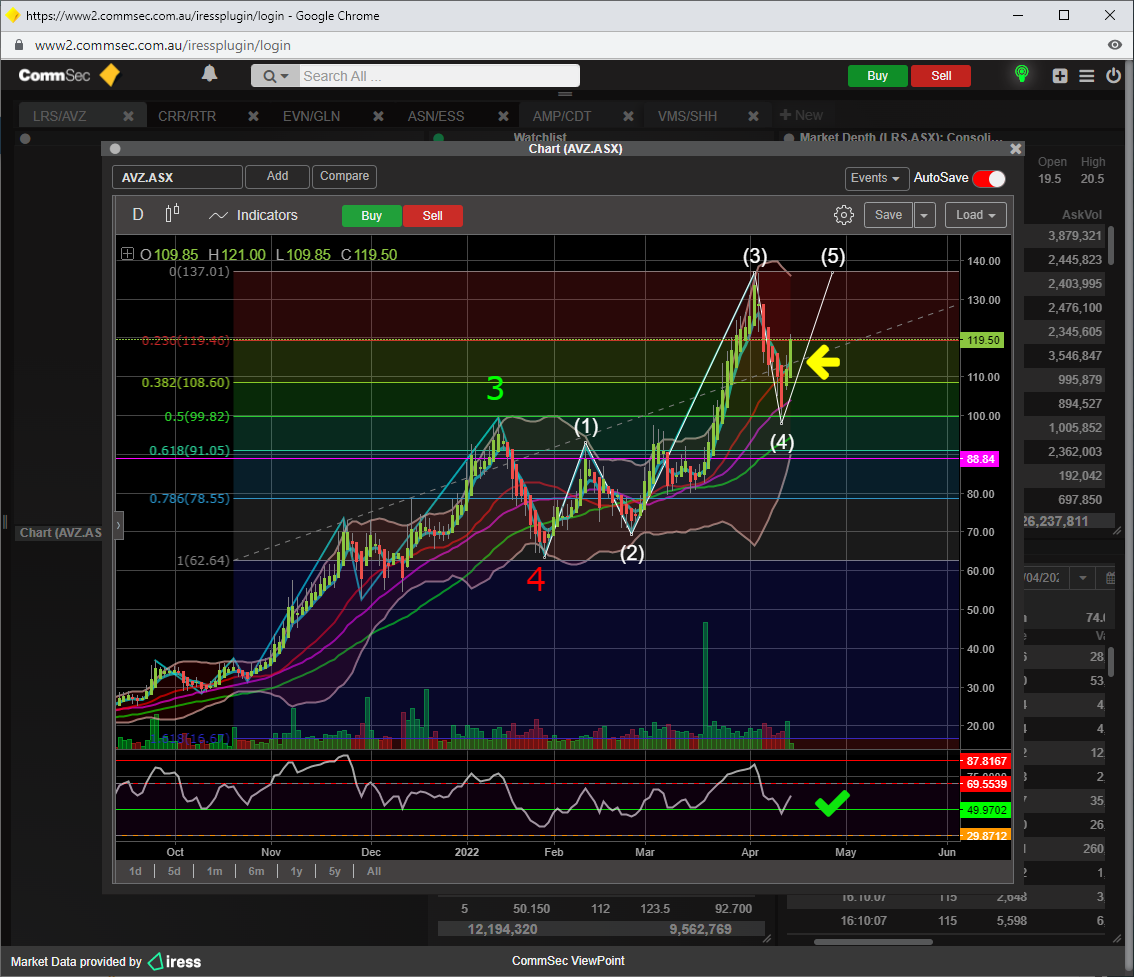Viewport: 1134px width, 977px height.
Task: Open the hamburger menu in header
Action: coord(1087,75)
